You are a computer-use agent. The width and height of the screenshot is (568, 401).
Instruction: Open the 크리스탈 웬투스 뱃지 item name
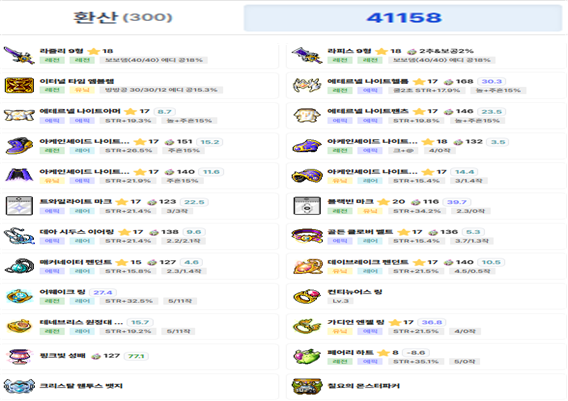(x=81, y=386)
